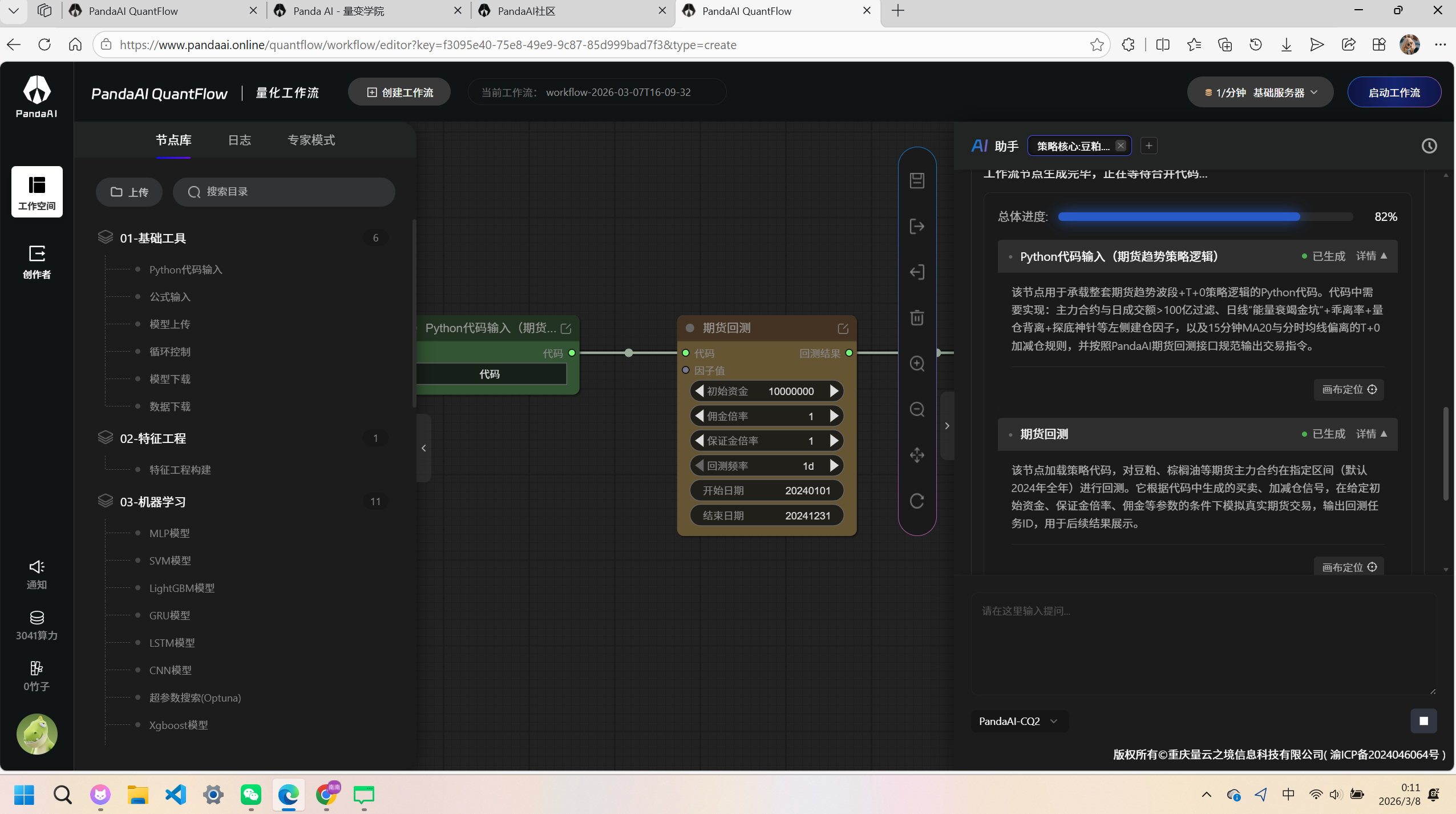Select the 超参数搜索(Optuna) node
This screenshot has width=1456, height=814.
click(195, 698)
